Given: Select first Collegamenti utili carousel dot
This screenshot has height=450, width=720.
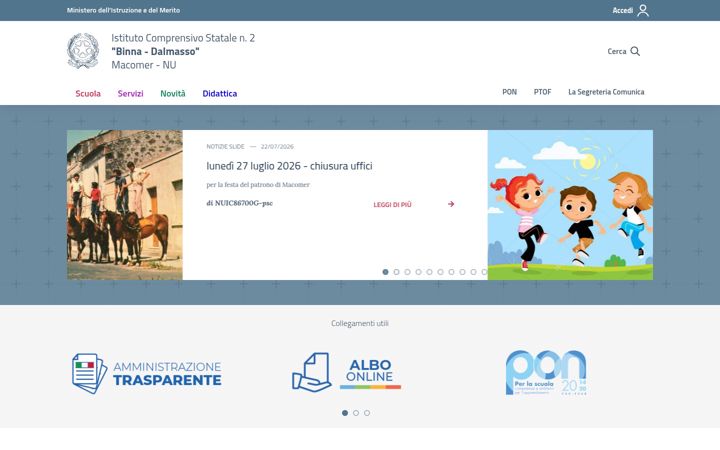Looking at the screenshot, I should click(x=345, y=413).
